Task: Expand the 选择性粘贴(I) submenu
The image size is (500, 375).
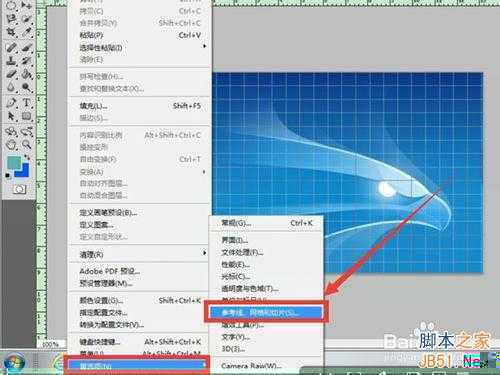Action: pyautogui.click(x=140, y=47)
